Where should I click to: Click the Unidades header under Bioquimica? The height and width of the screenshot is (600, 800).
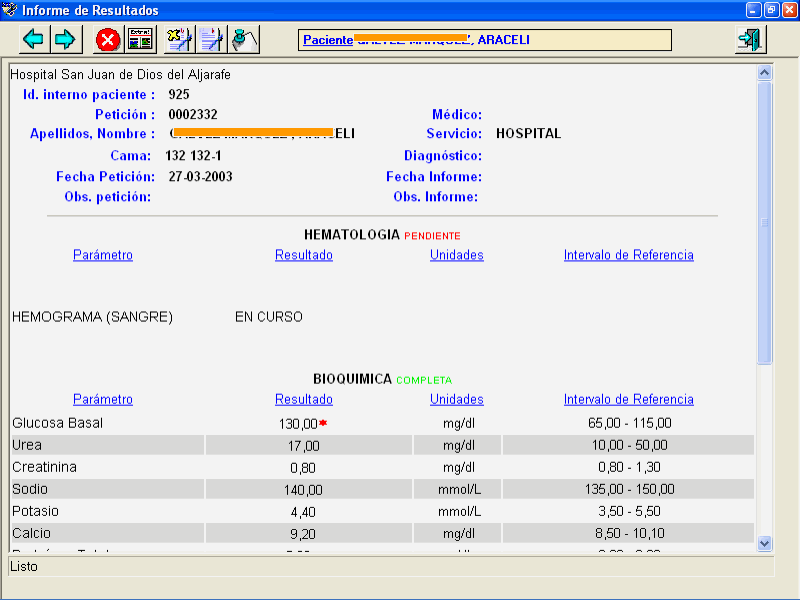(x=457, y=399)
